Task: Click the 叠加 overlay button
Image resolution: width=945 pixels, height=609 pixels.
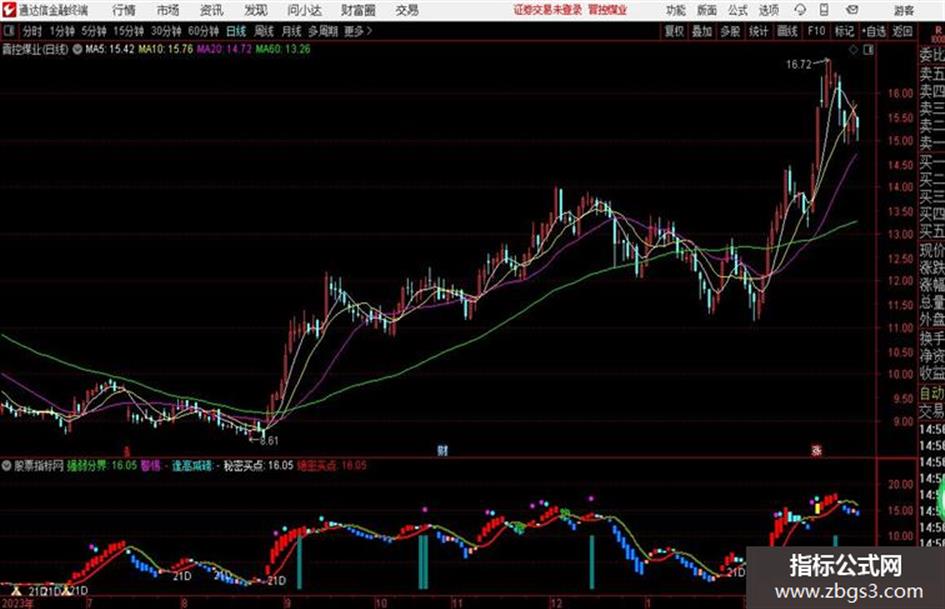Action: coord(702,31)
